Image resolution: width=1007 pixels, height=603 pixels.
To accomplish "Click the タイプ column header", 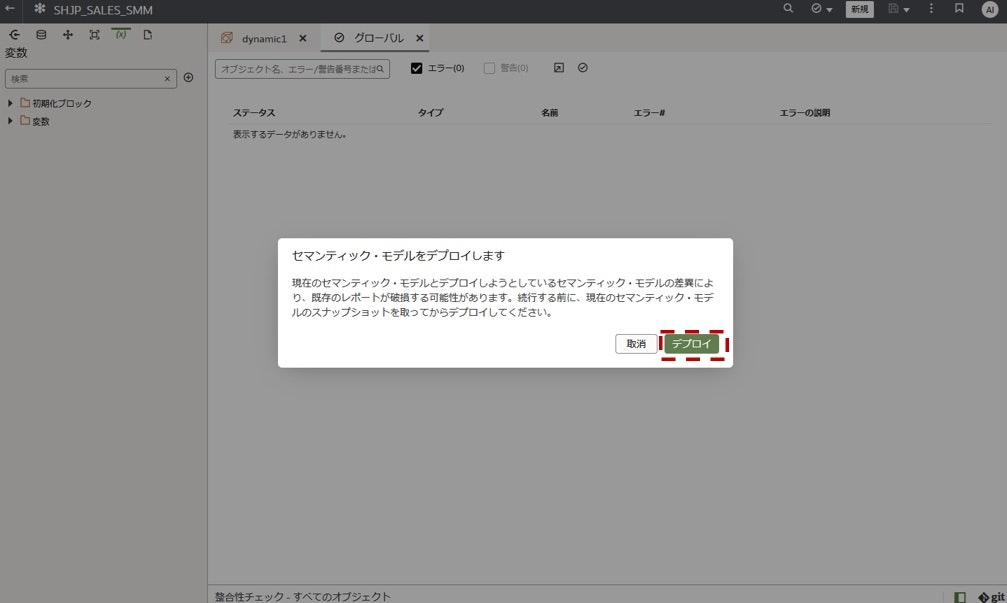I will pos(430,112).
